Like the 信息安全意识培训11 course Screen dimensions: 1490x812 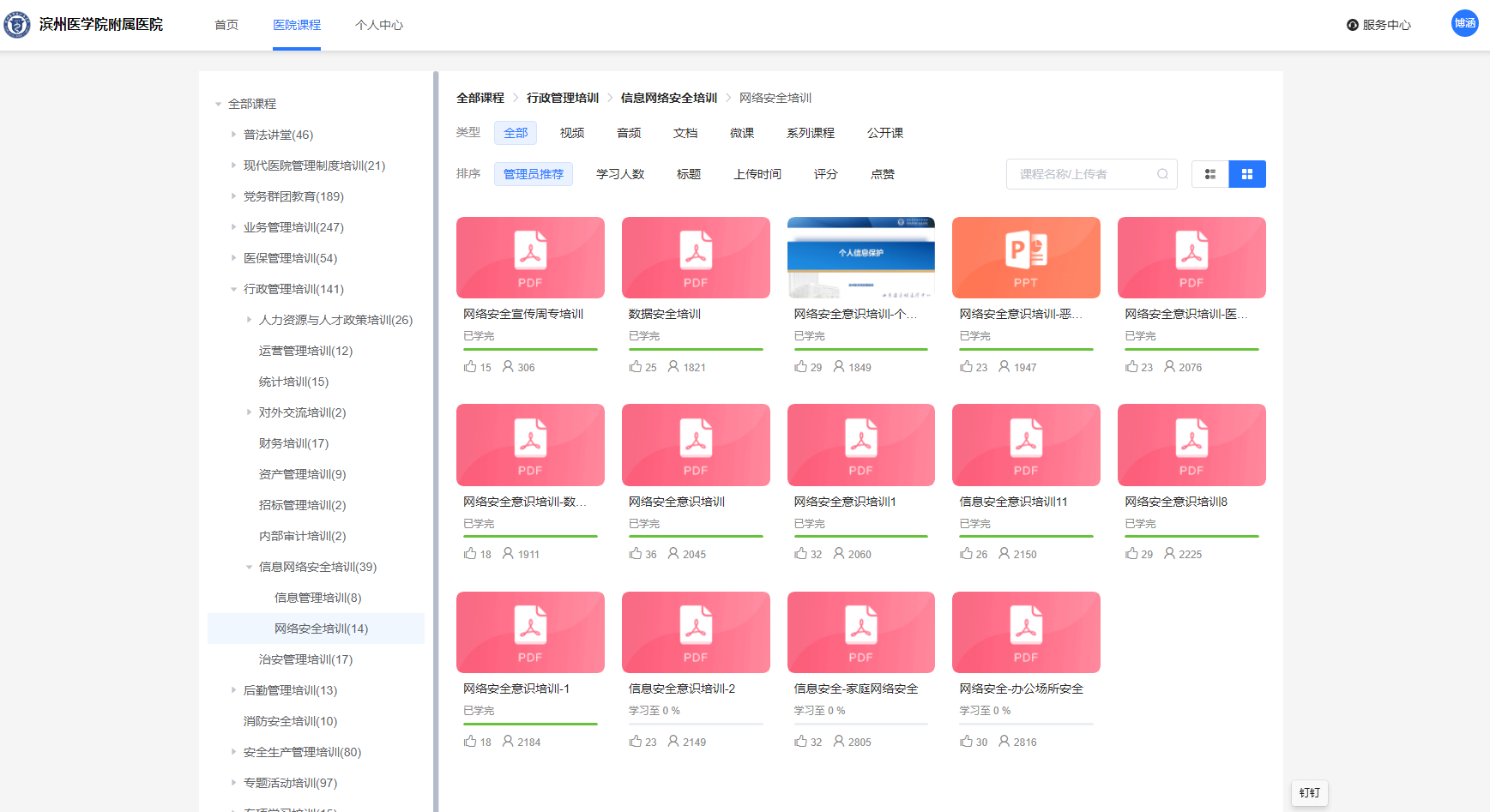(967, 554)
